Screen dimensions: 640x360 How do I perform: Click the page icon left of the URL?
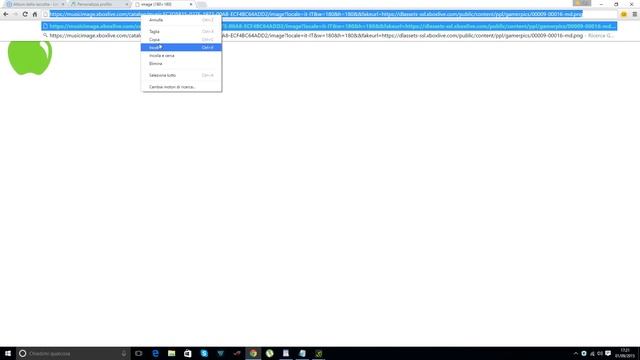46,14
